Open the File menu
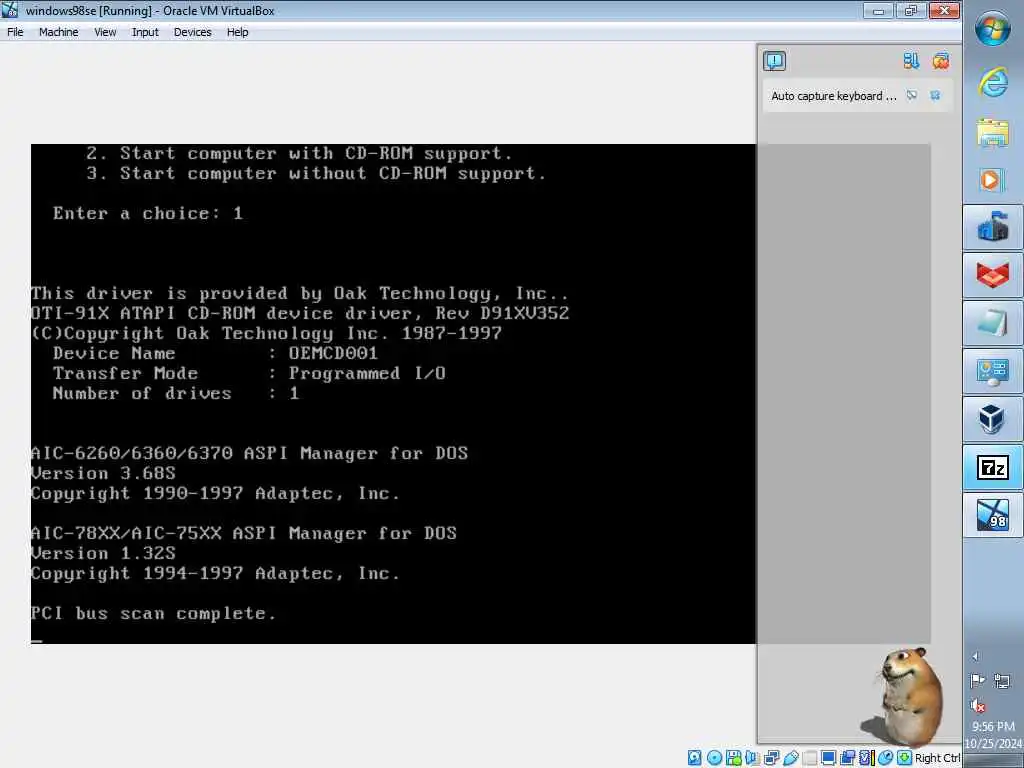Viewport: 1024px width, 768px height. point(15,32)
